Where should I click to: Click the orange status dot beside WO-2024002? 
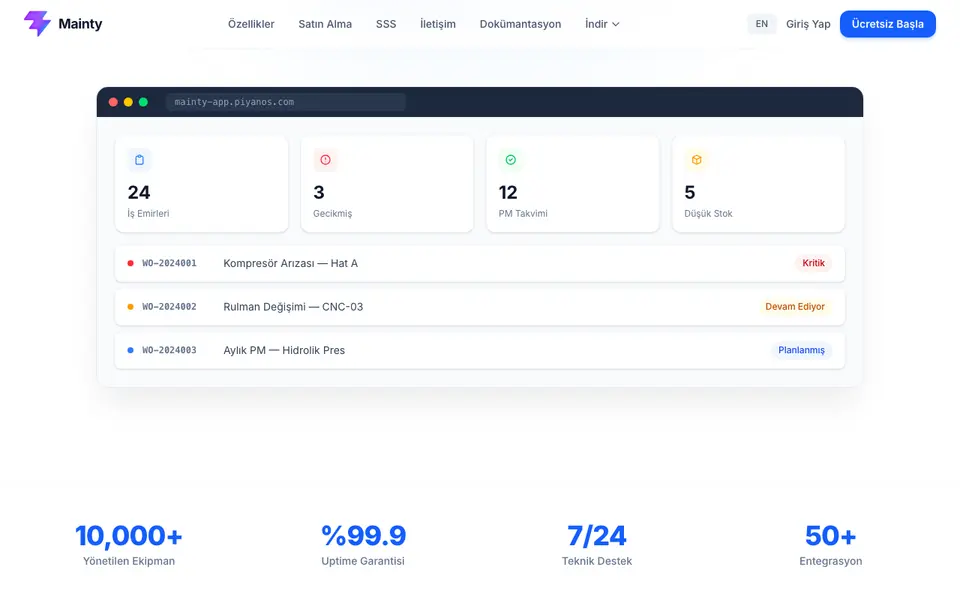coord(130,307)
